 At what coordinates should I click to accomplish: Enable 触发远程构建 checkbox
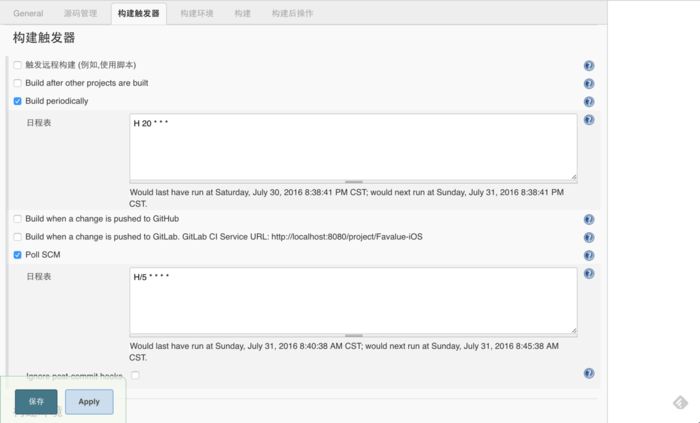coord(17,65)
